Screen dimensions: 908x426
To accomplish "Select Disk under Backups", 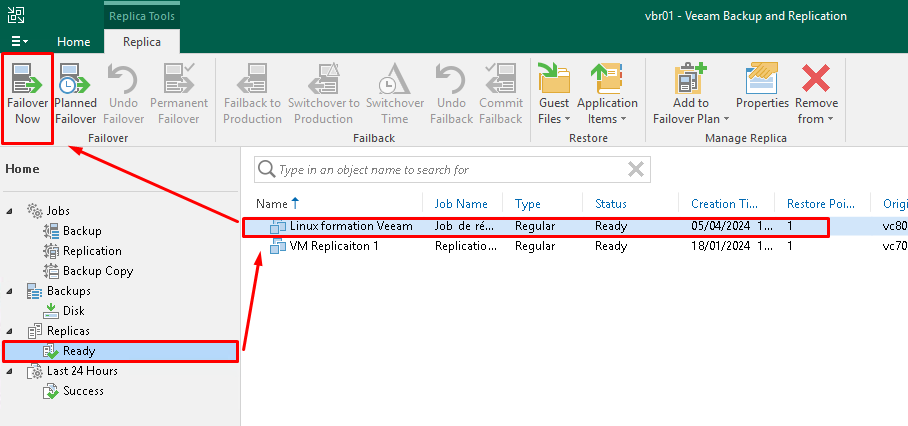I will click(x=74, y=311).
